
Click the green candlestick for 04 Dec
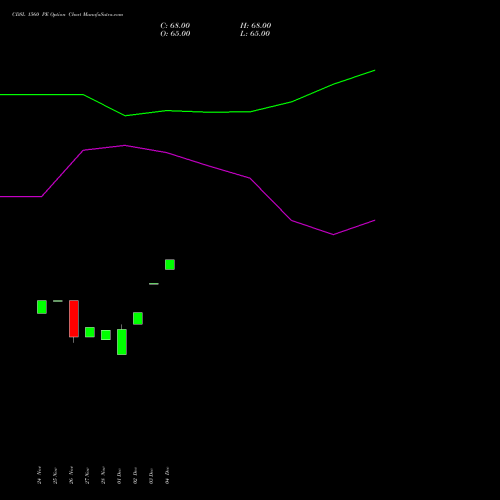pyautogui.click(x=170, y=264)
